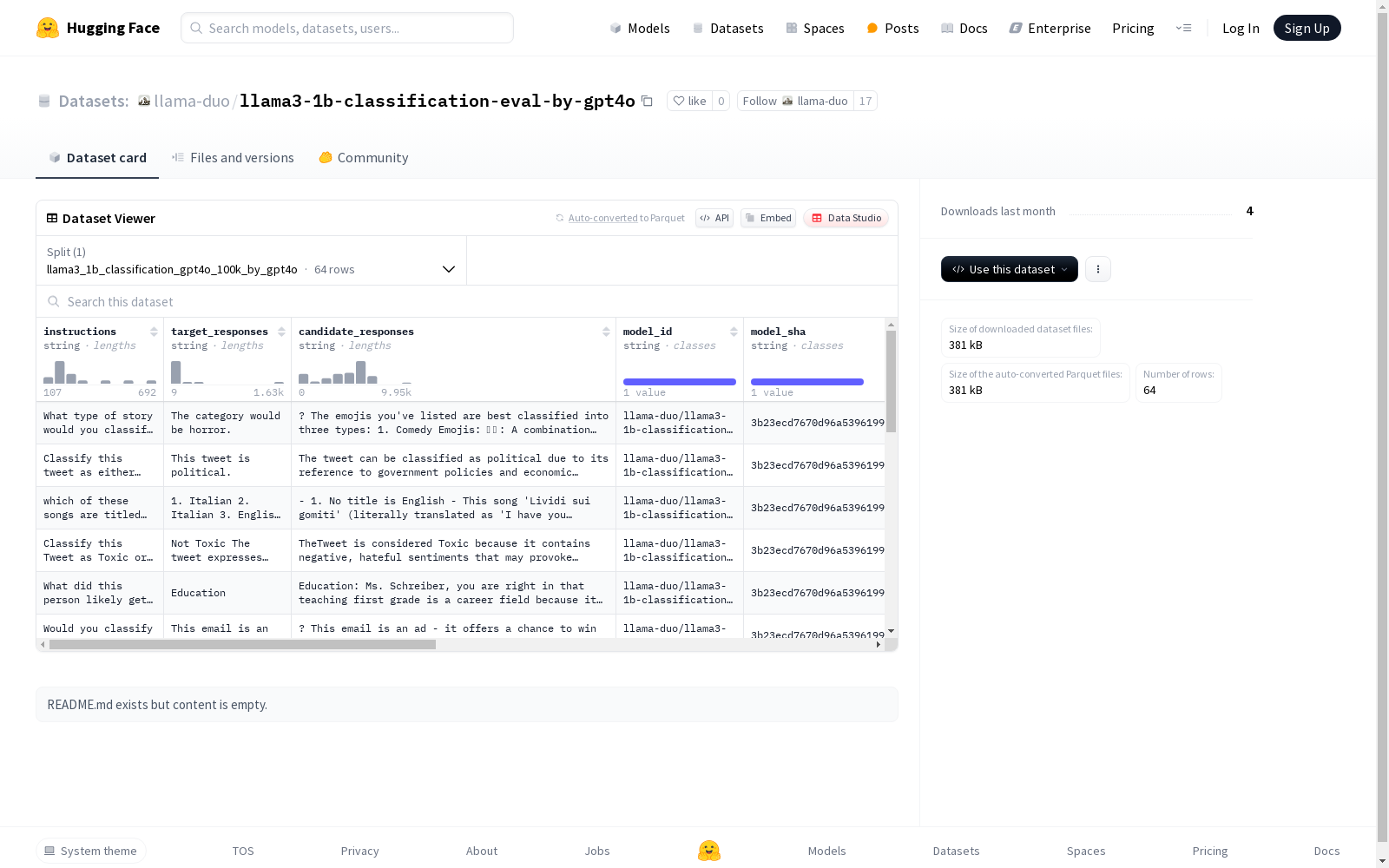Open the Jobs footer link
This screenshot has width=1389, height=868.
(597, 851)
